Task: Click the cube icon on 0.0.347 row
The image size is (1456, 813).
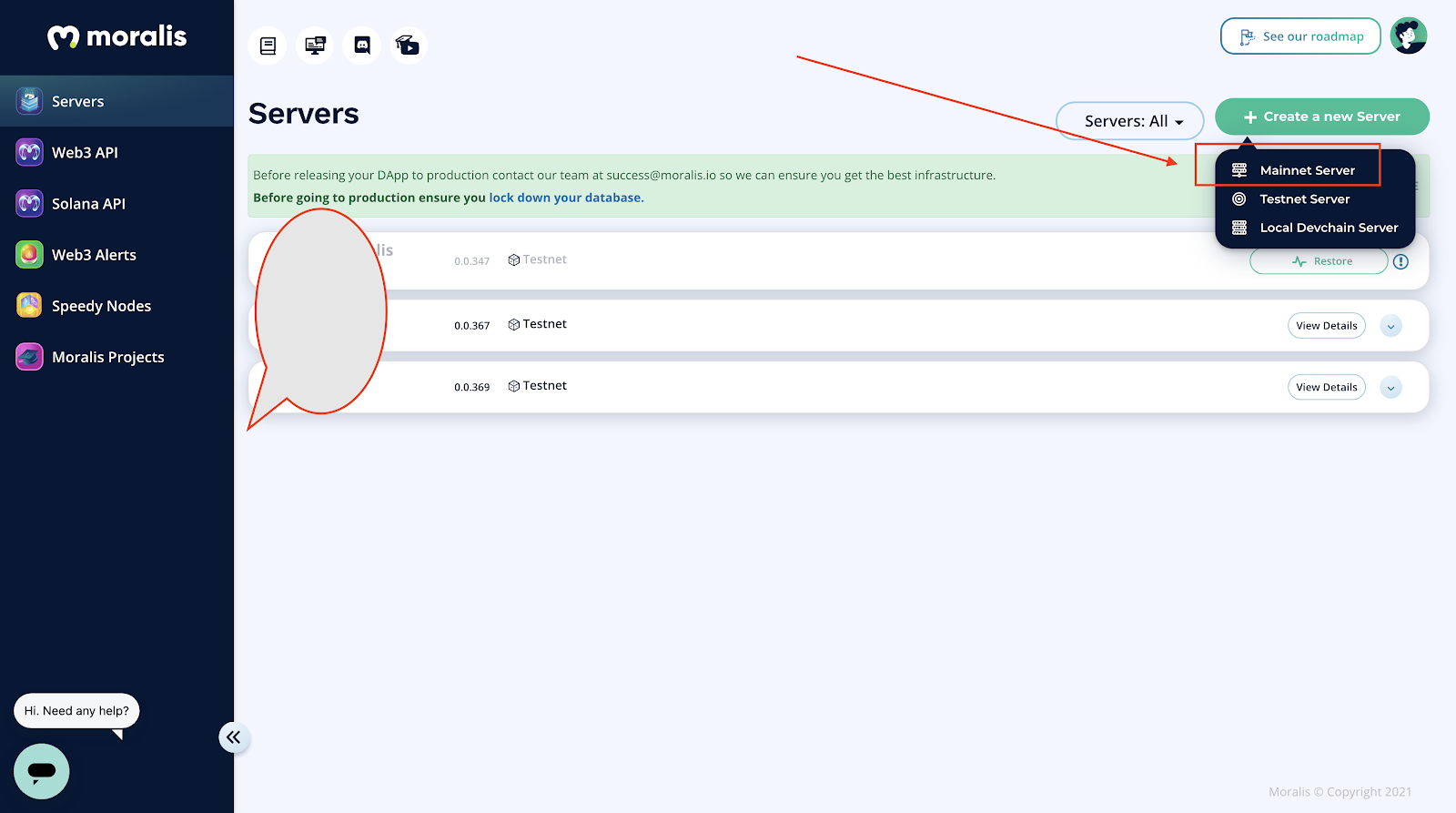Action: (514, 259)
